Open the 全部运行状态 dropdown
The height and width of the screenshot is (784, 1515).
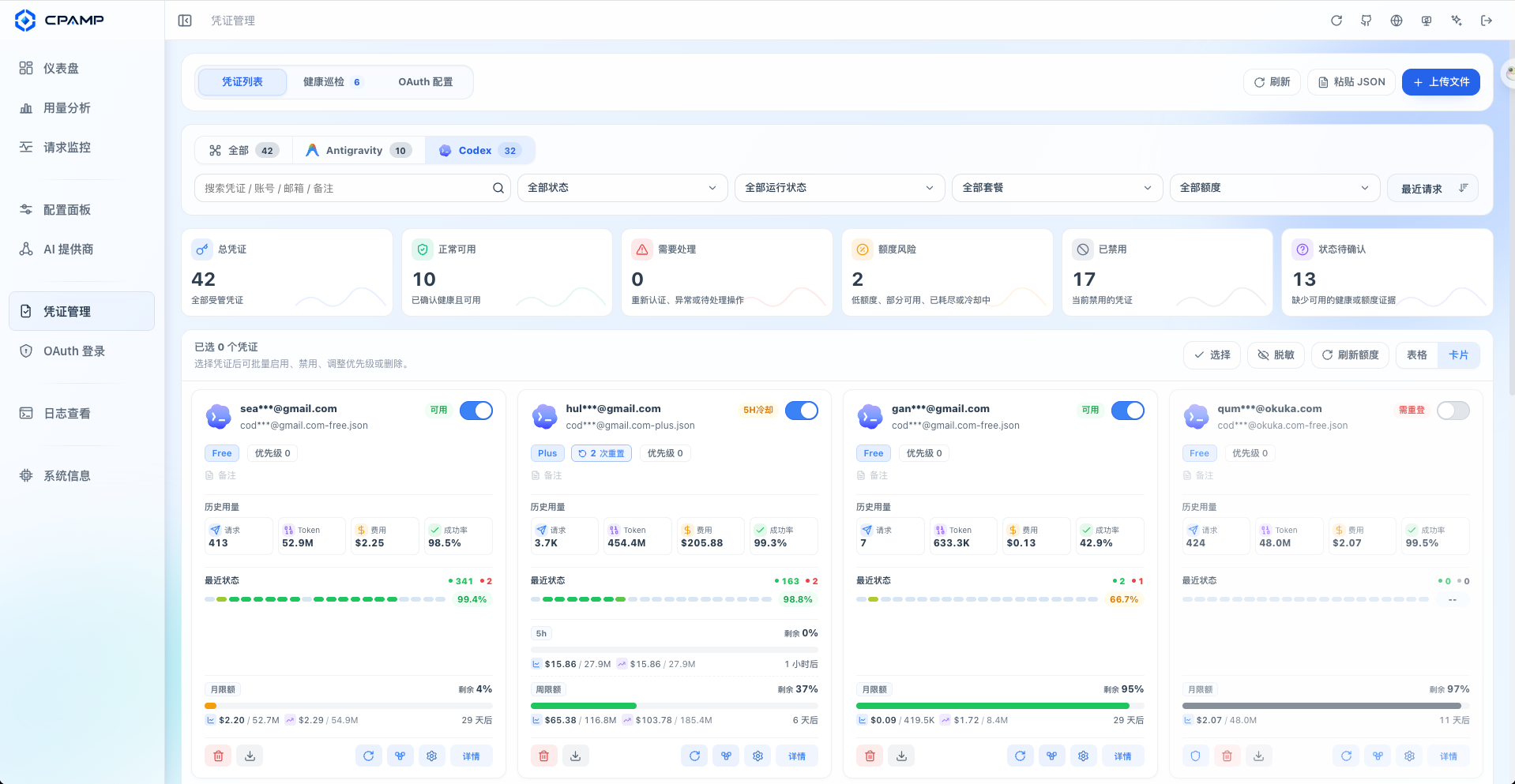point(840,188)
